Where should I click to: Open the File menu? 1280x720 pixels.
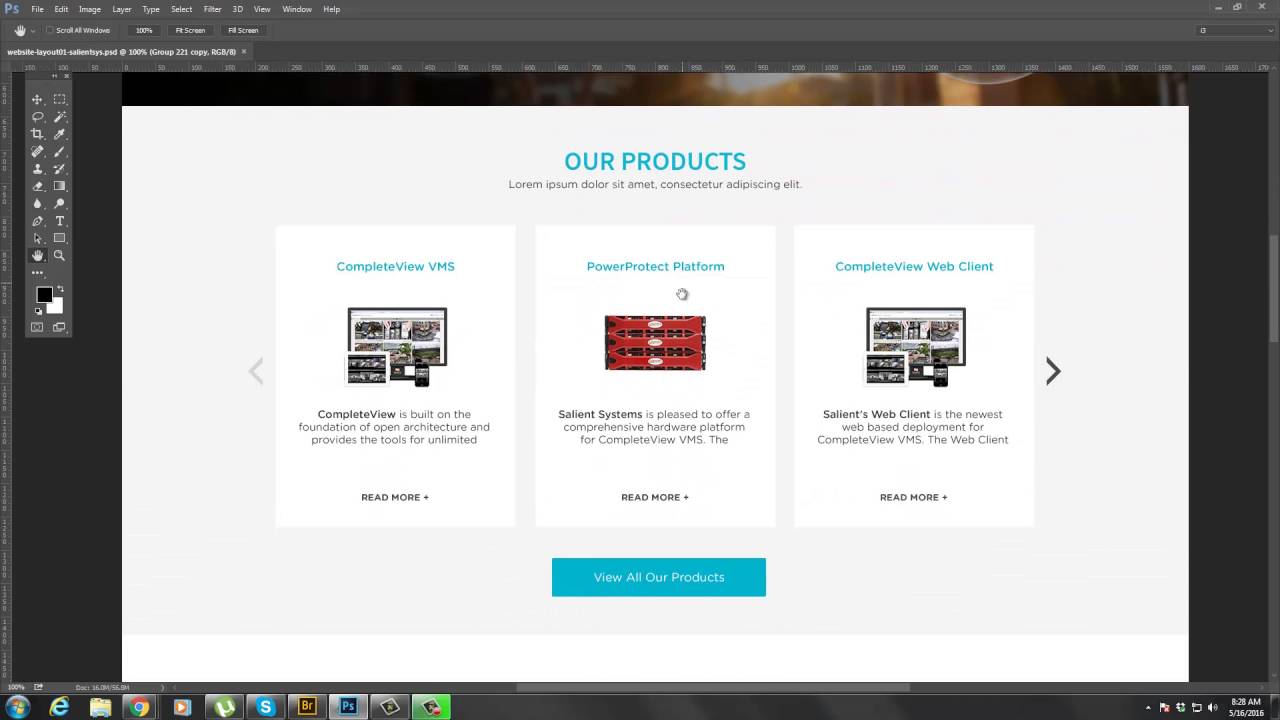click(37, 9)
